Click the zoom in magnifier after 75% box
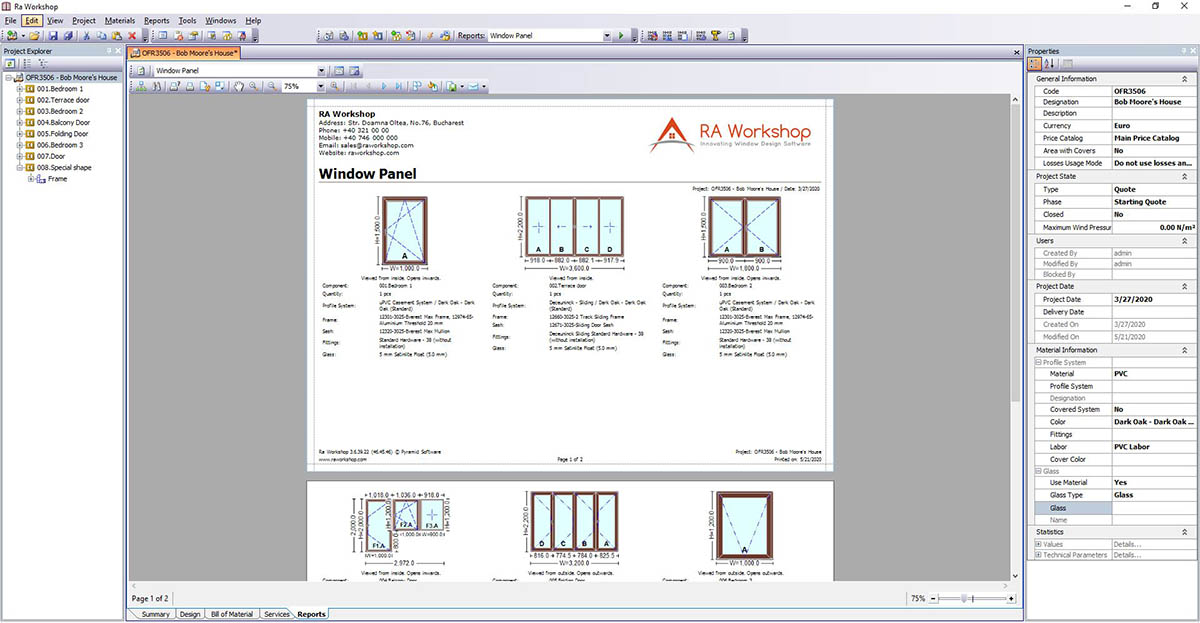The height and width of the screenshot is (623, 1200). [x=336, y=87]
